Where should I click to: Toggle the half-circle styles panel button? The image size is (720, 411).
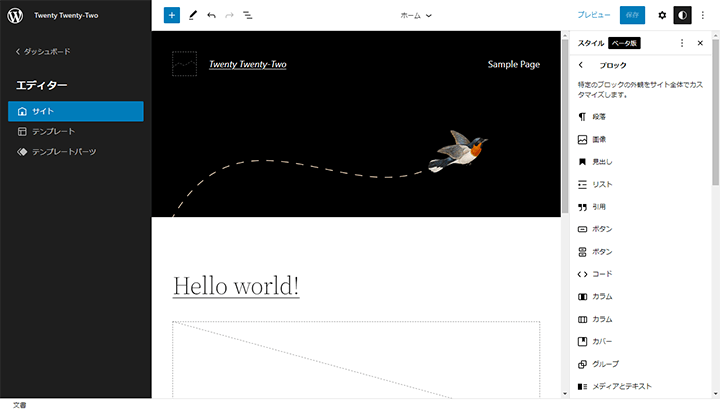tap(683, 16)
